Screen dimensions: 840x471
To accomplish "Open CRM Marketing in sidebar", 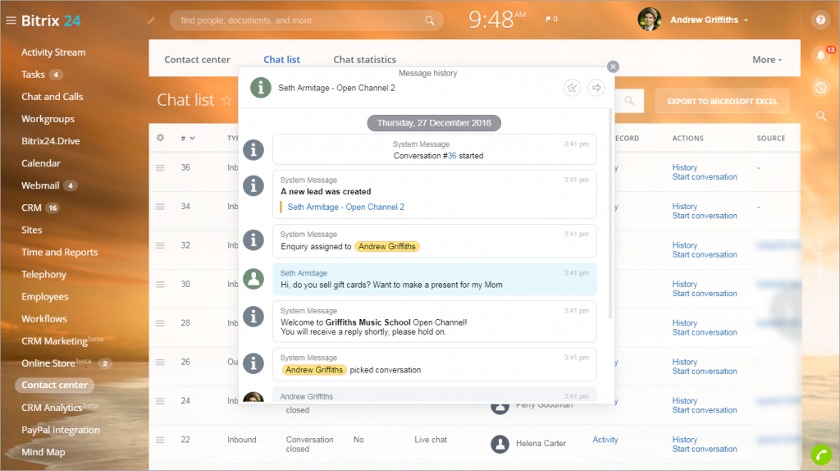I will pos(54,341).
